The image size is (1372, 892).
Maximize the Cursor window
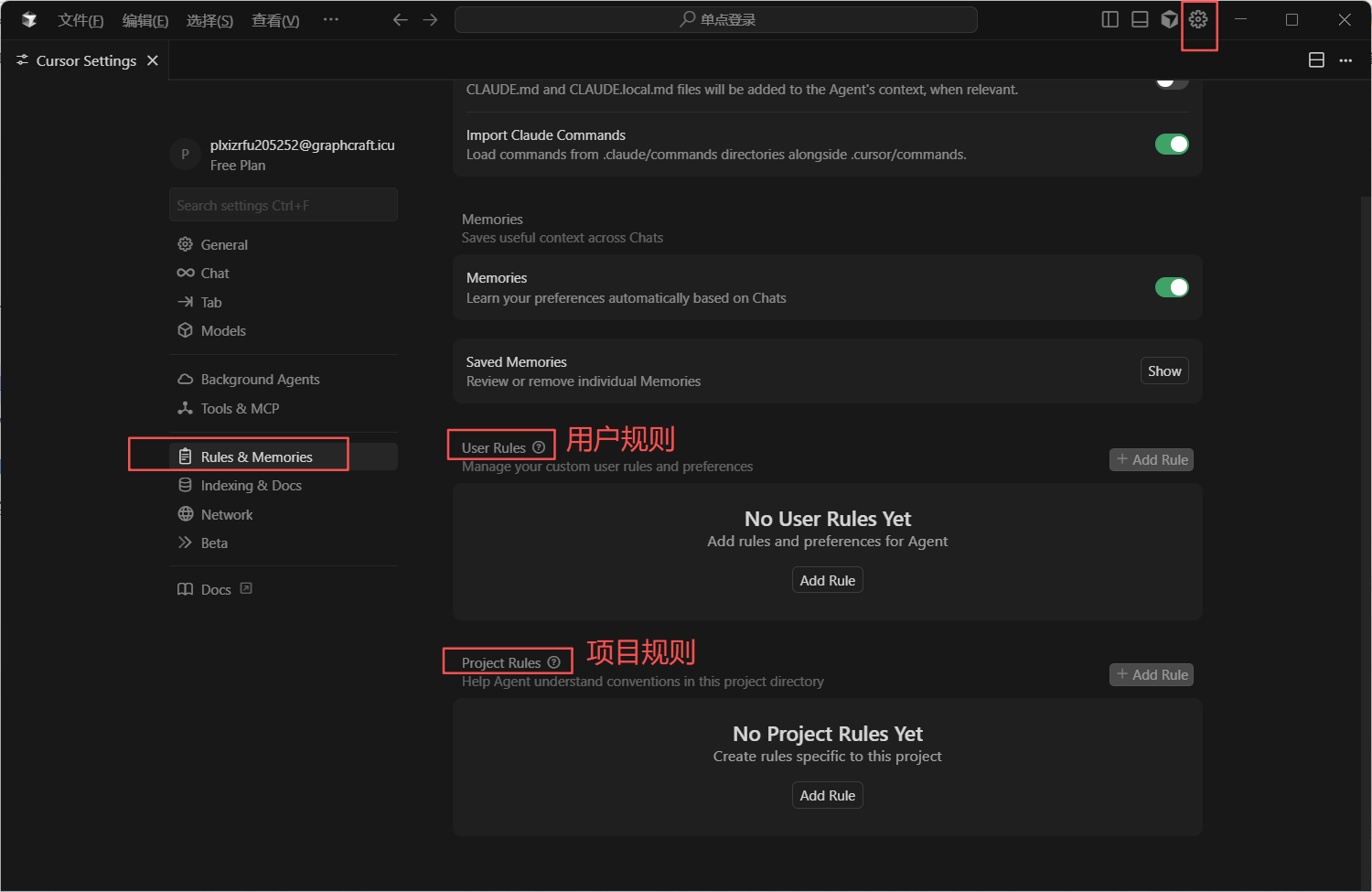tap(1292, 19)
